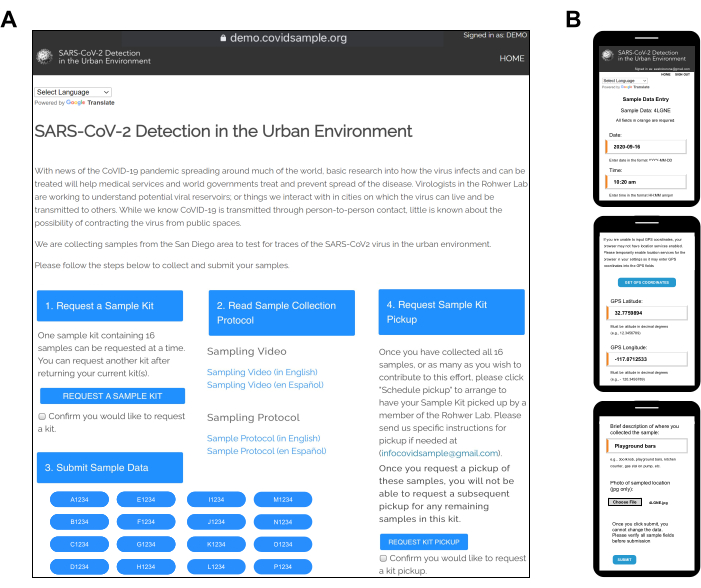
Task: Select sample button P1234
Action: point(283,567)
